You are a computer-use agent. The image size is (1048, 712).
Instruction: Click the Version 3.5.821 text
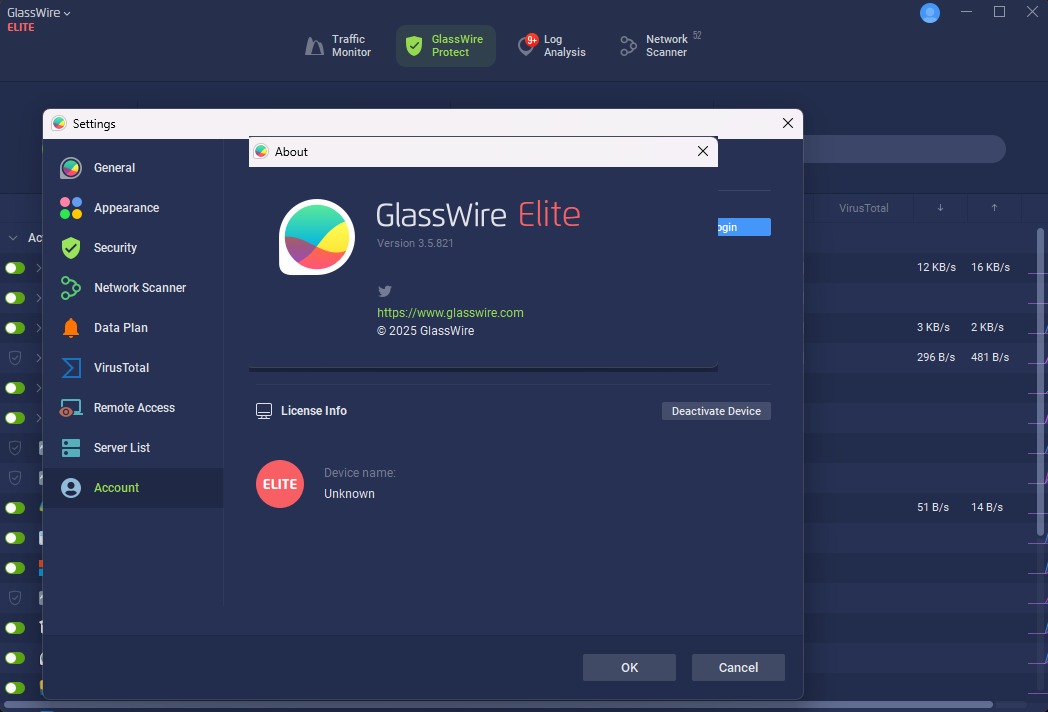415,243
